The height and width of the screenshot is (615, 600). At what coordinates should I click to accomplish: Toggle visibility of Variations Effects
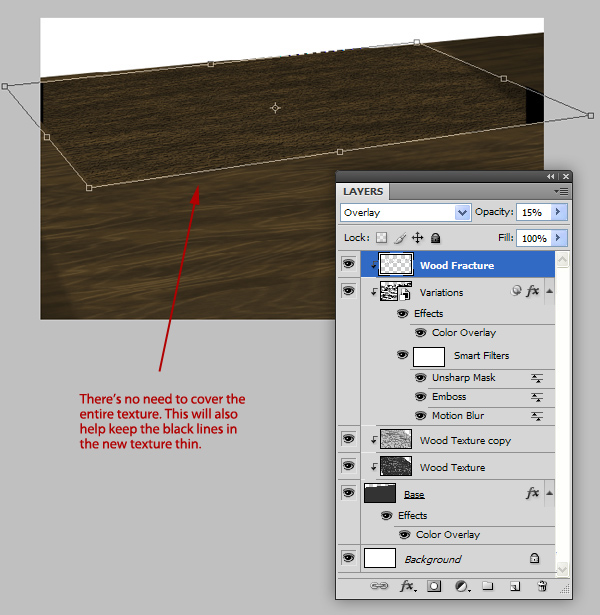(x=402, y=314)
